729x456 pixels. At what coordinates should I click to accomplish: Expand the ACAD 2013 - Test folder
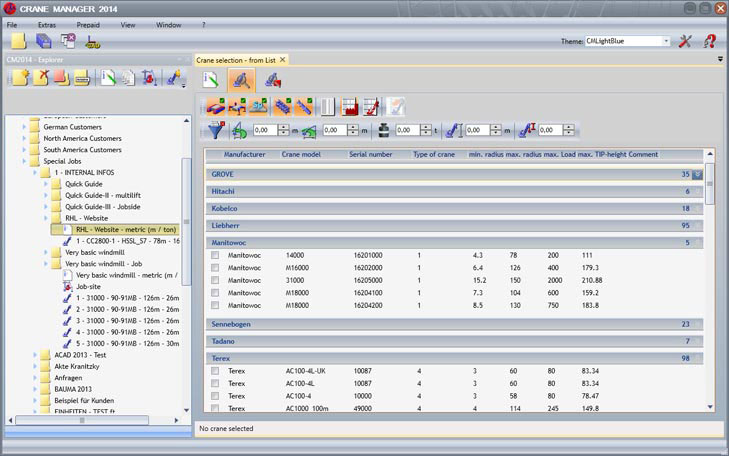click(x=35, y=355)
